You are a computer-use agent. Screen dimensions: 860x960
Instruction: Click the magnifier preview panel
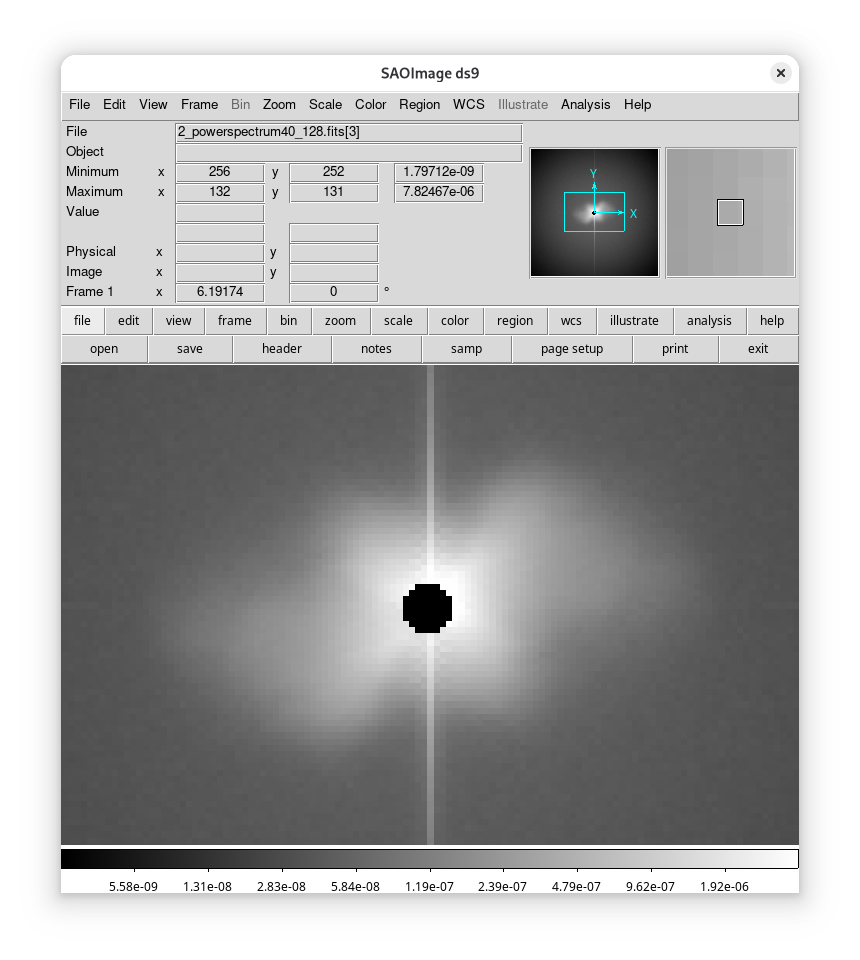[730, 212]
